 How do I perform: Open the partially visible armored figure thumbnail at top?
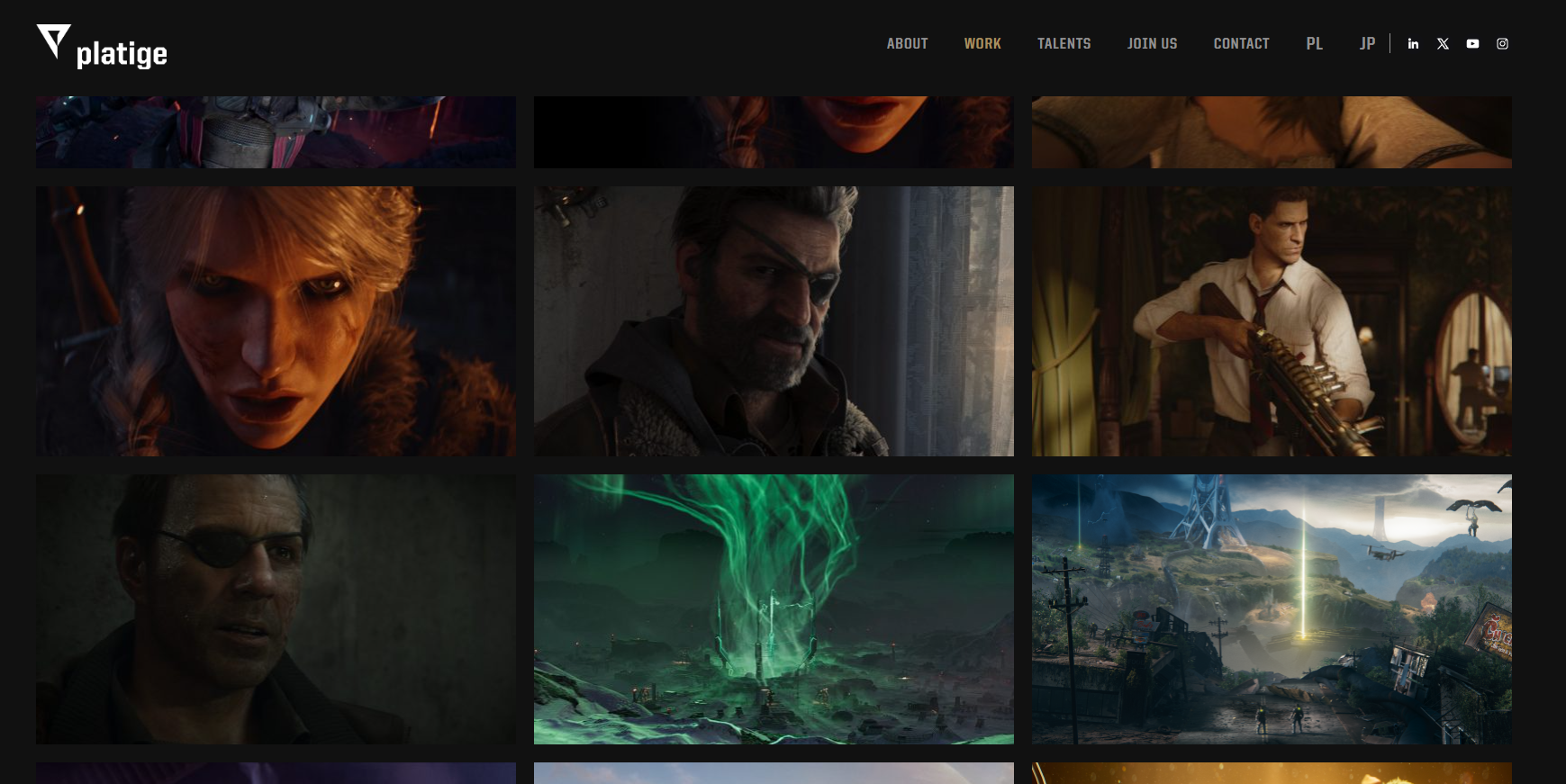276,132
